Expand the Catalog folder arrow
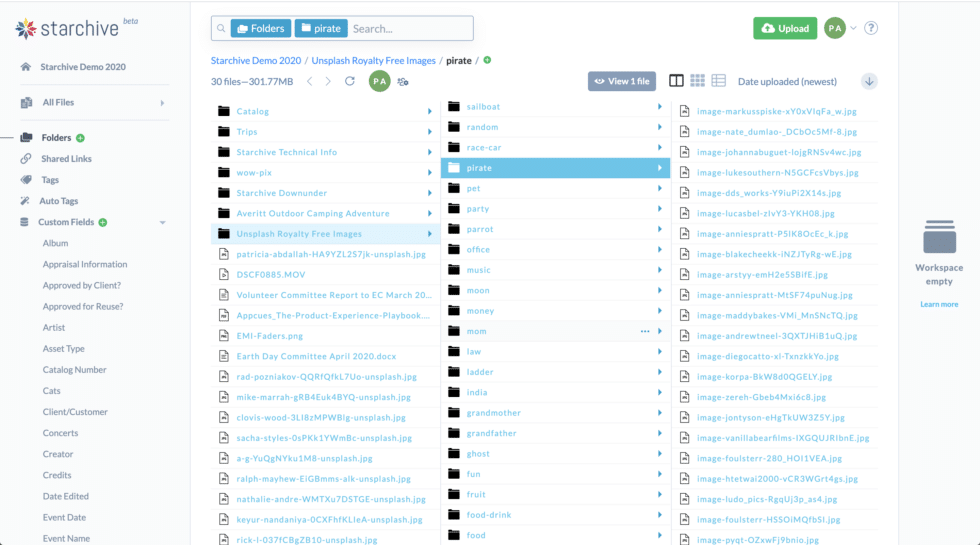980x545 pixels. pos(429,111)
